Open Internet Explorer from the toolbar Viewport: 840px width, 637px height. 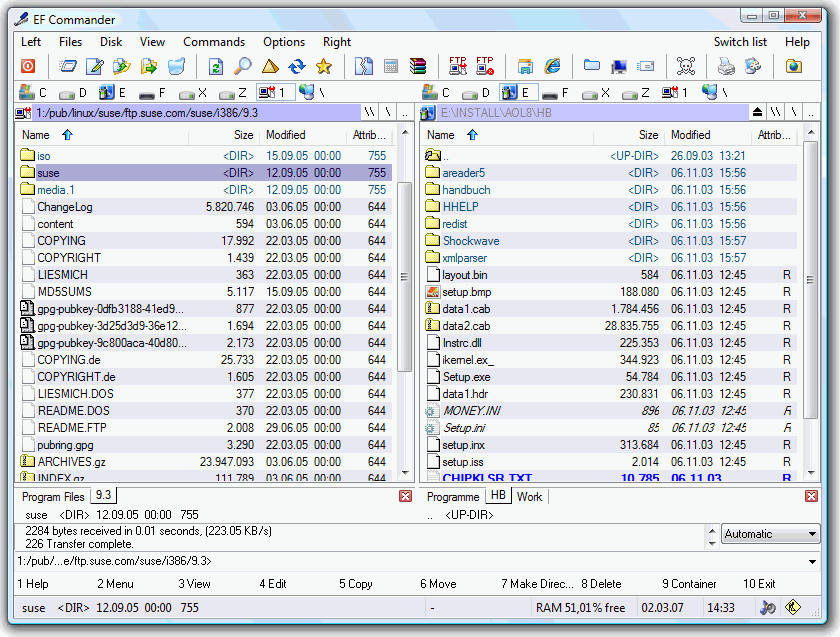551,66
